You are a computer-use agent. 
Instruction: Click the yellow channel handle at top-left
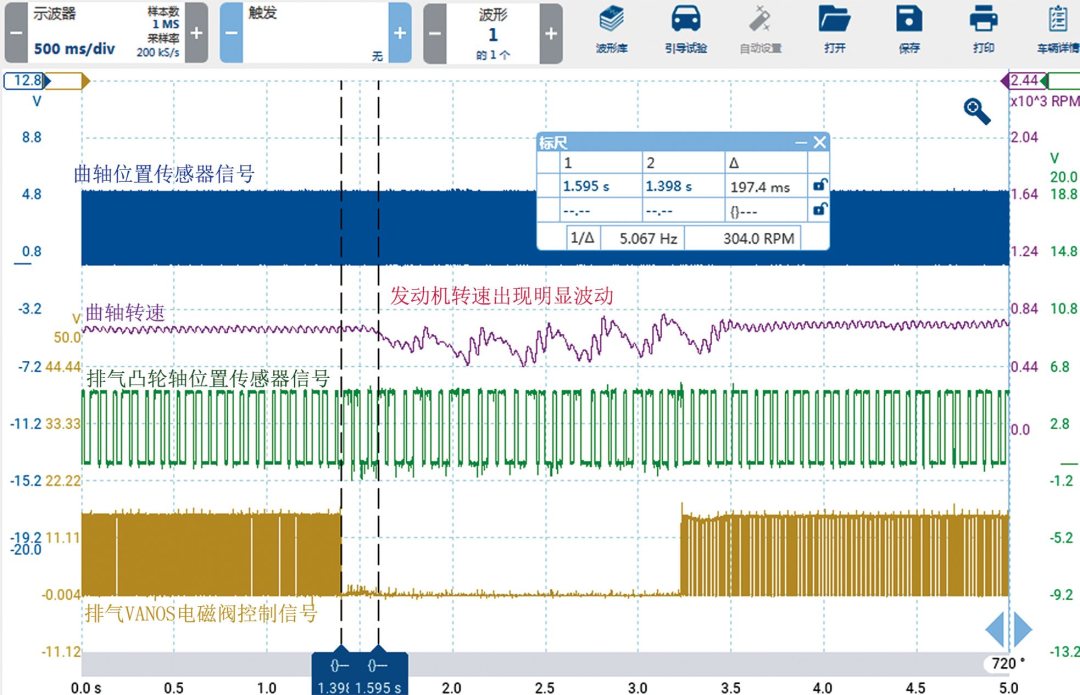click(68, 81)
